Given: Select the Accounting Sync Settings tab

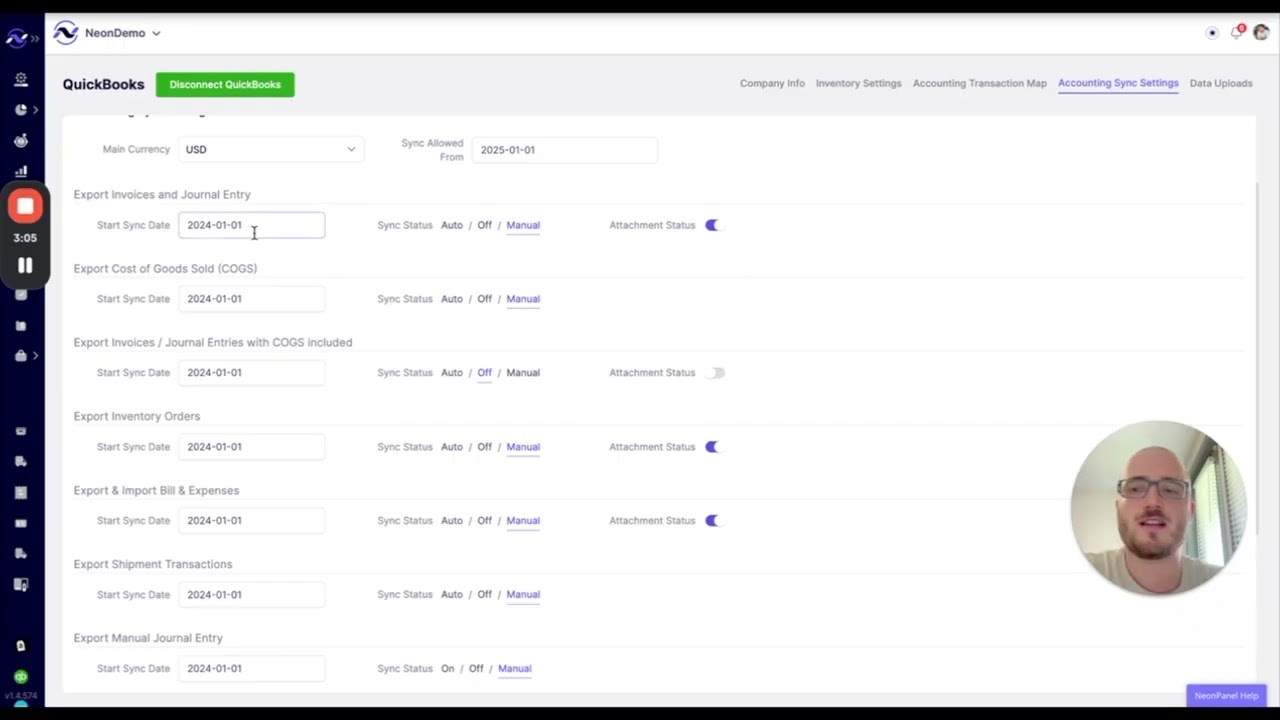Looking at the screenshot, I should 1118,83.
